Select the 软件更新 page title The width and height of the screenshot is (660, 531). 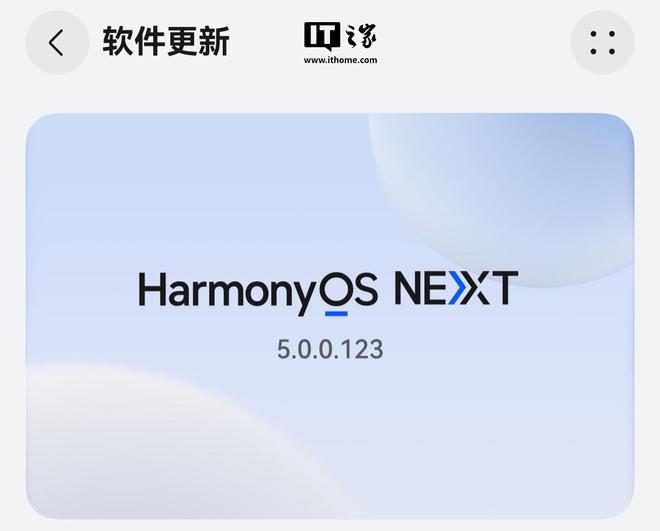166,41
